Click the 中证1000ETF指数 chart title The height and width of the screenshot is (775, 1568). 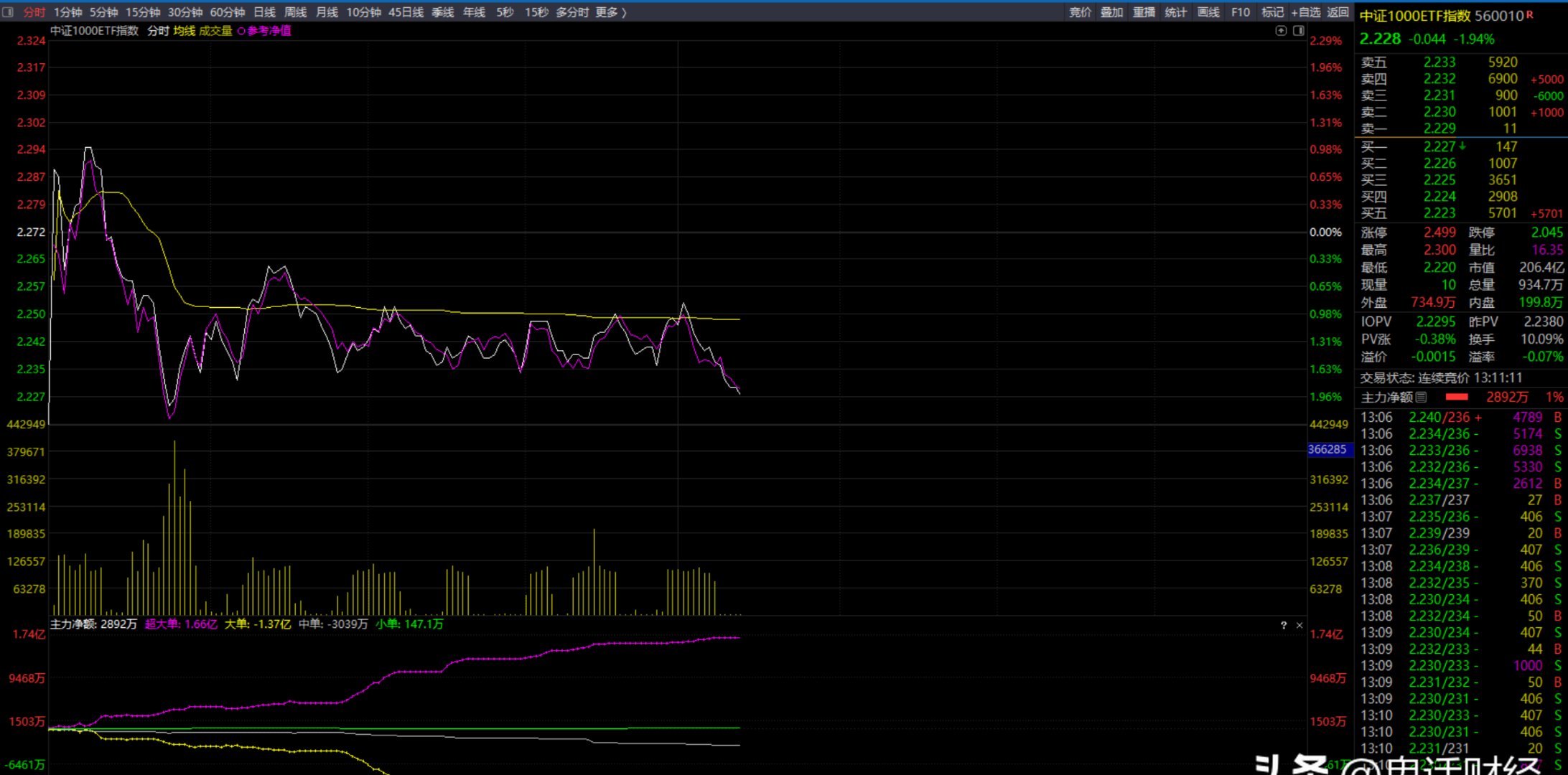(x=94, y=31)
